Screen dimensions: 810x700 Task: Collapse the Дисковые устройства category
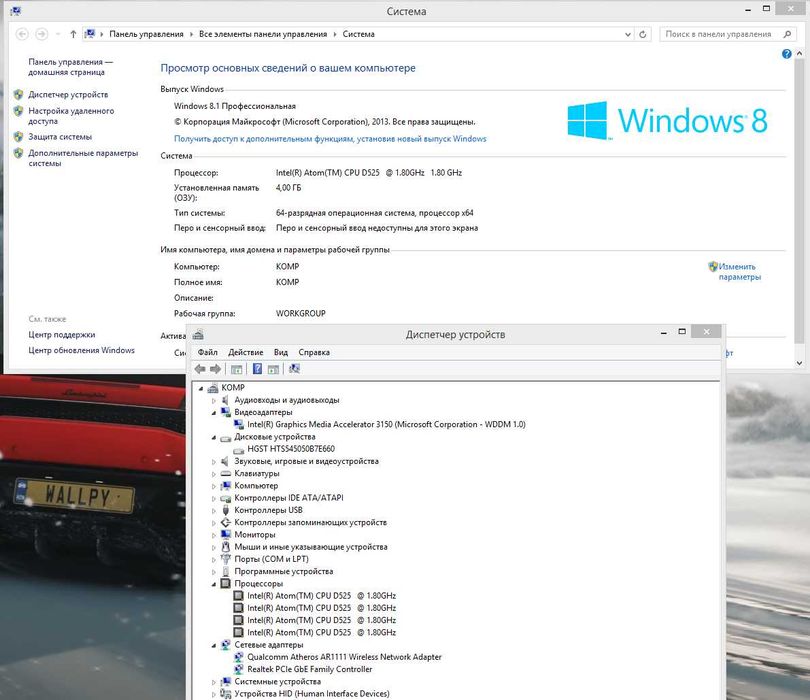(214, 438)
